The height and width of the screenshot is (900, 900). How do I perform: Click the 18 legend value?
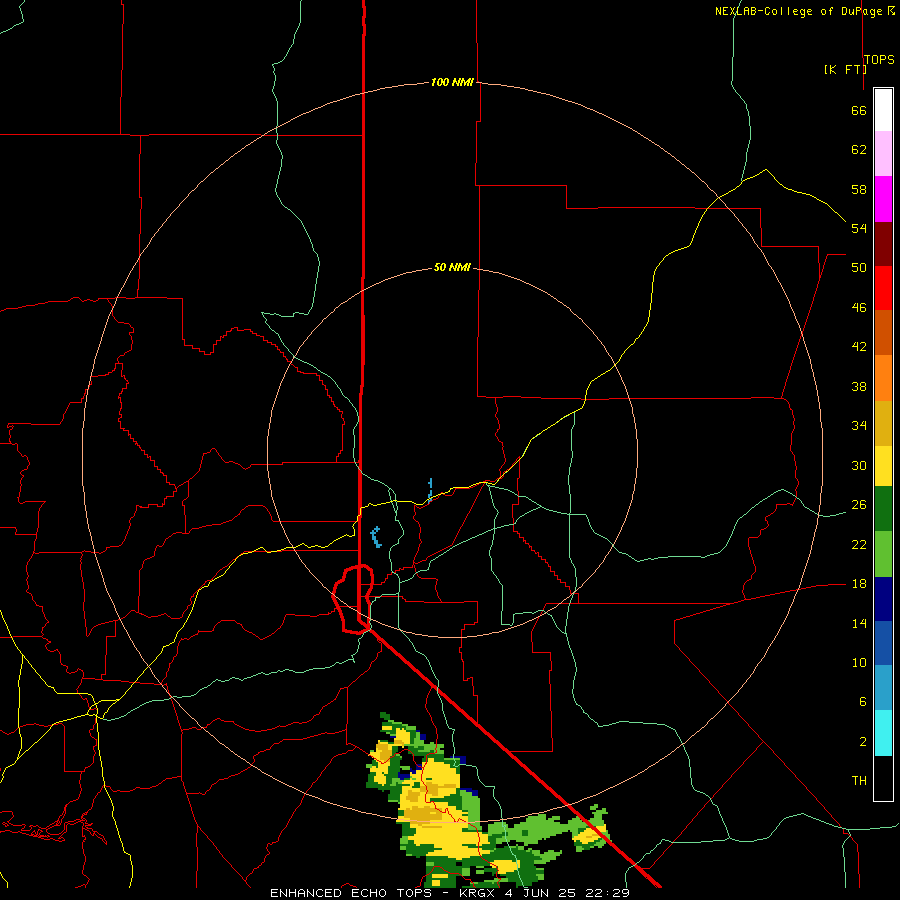tap(859, 584)
